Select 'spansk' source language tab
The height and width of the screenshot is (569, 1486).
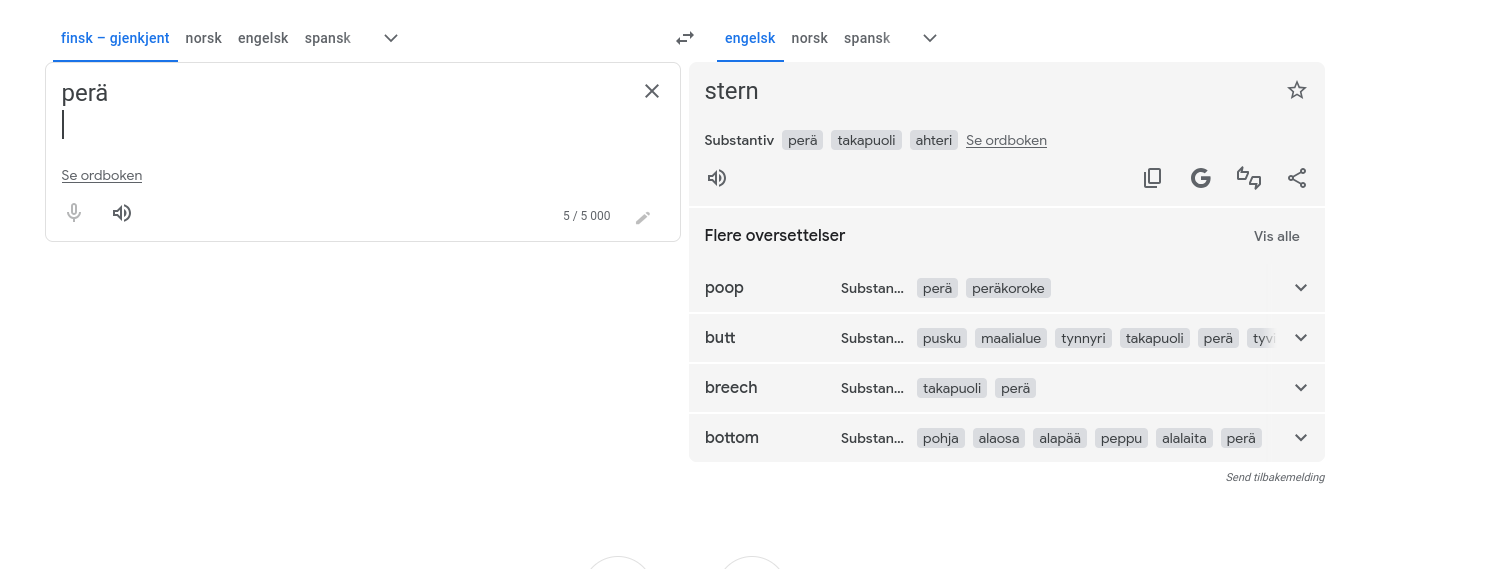pos(328,38)
